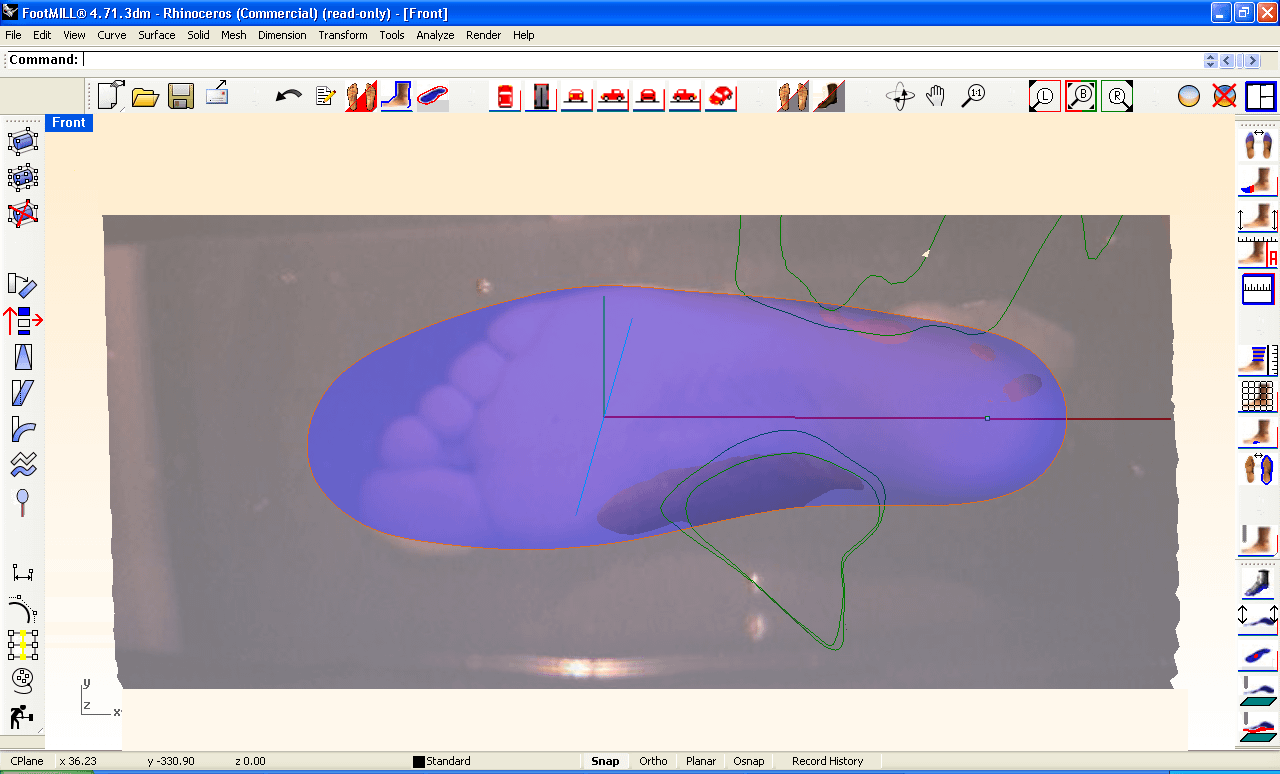1280x774 pixels.
Task: Open the notes/properties pencil icon
Action: click(325, 96)
